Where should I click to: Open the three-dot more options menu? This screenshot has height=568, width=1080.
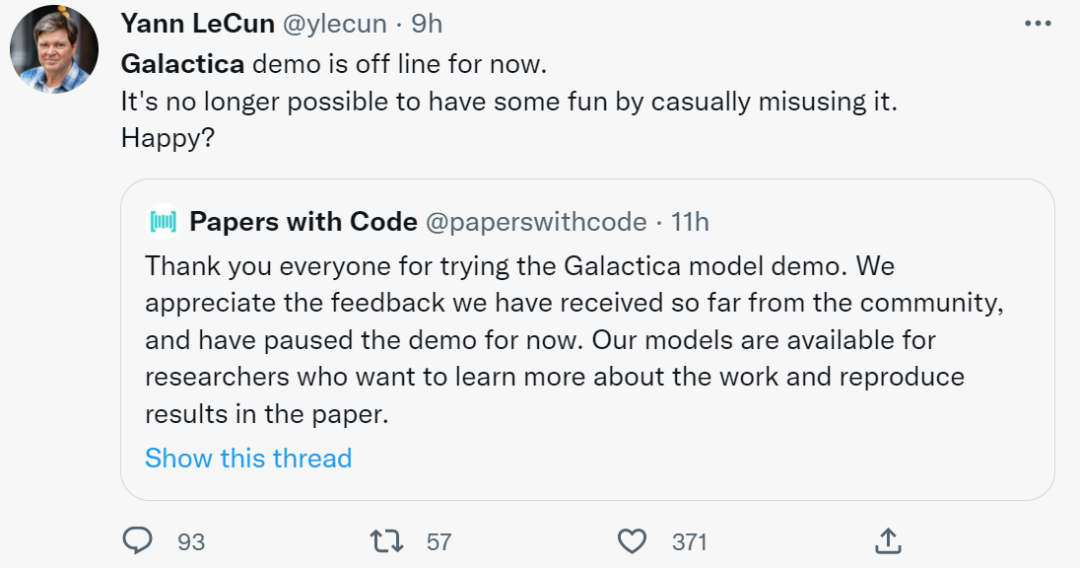click(1038, 24)
